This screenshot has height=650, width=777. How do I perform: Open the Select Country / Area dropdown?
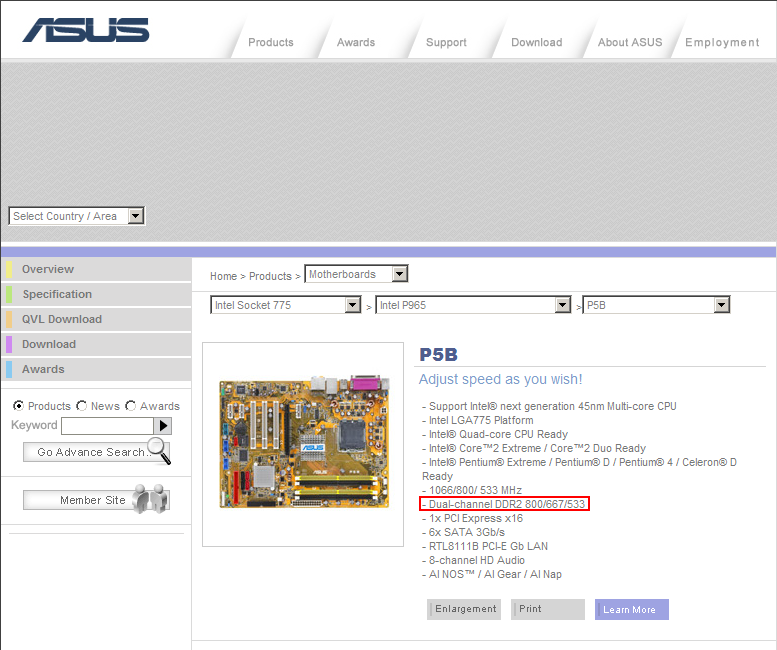77,216
